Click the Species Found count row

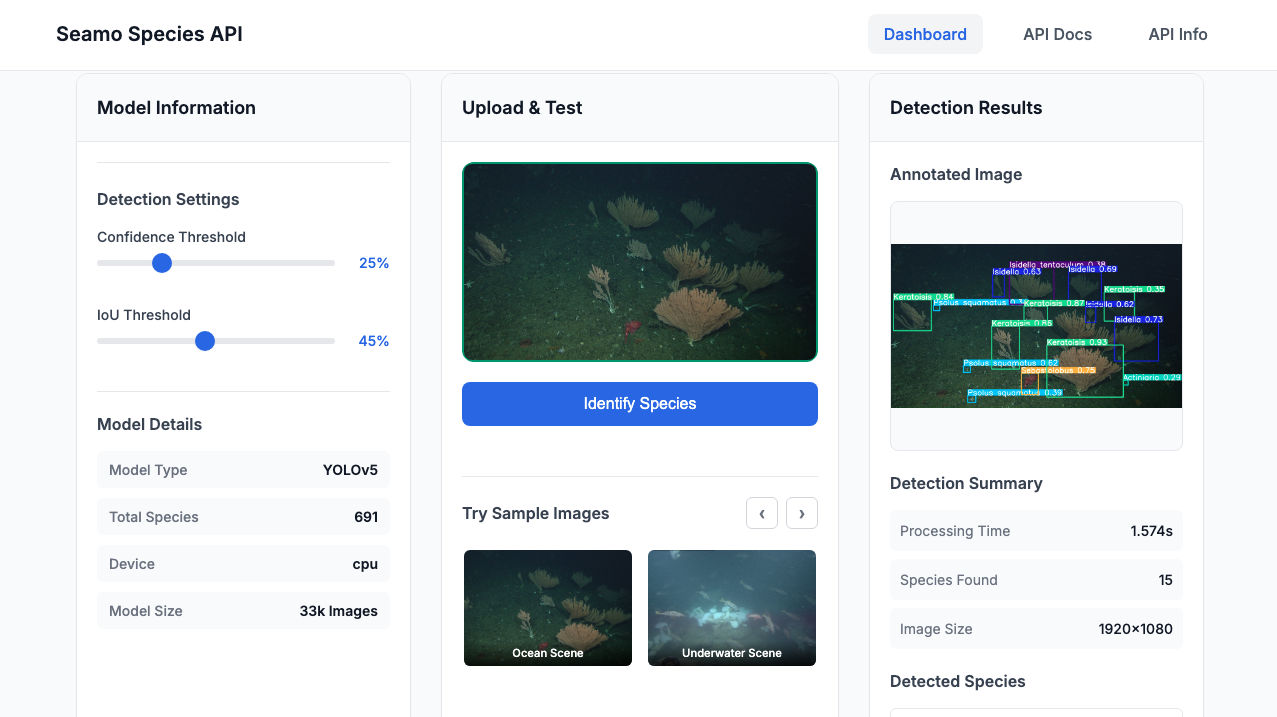(x=1036, y=580)
